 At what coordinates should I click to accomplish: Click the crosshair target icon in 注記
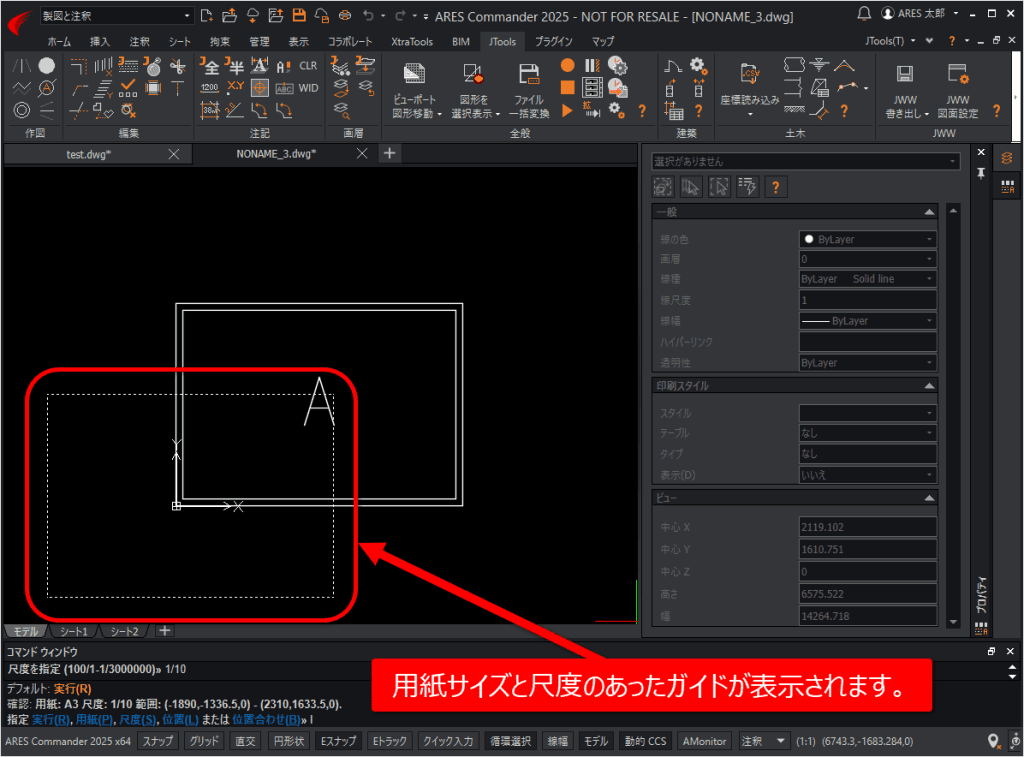(260, 88)
